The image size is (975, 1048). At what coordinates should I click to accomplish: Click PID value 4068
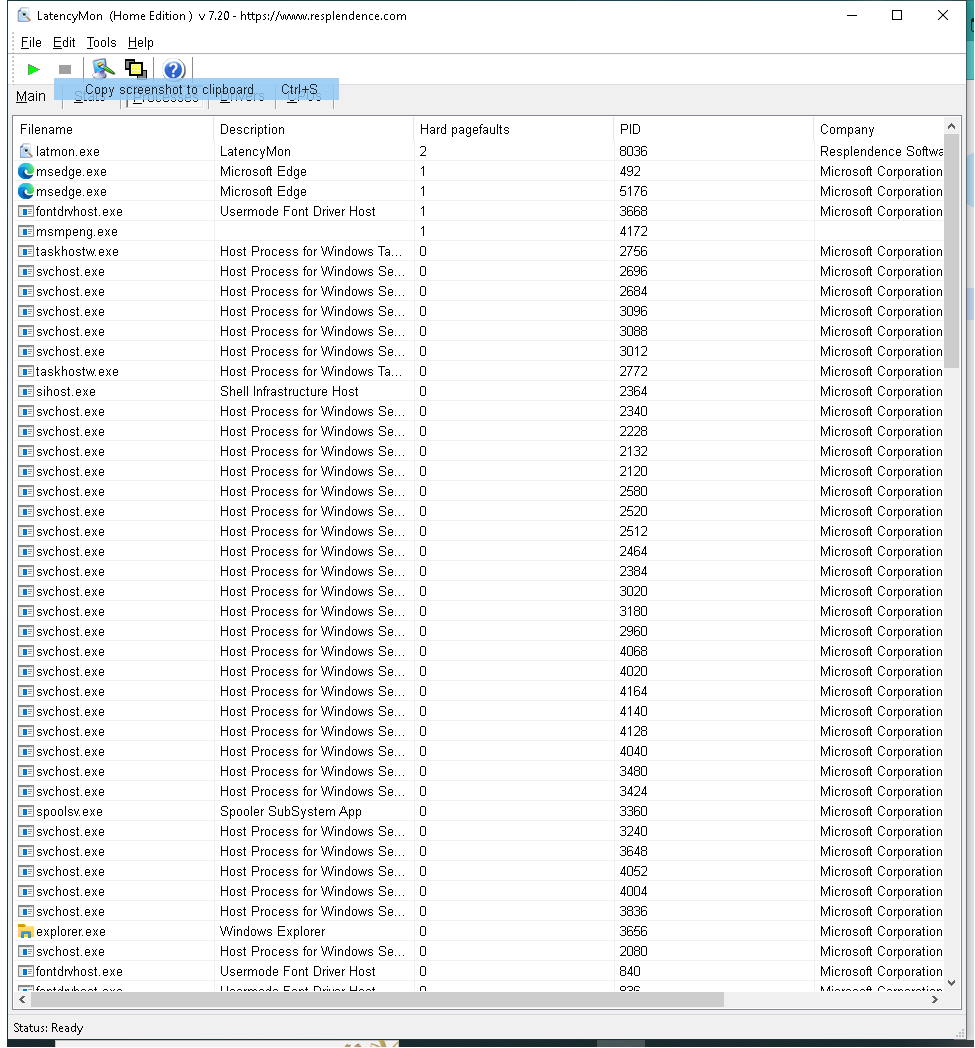(633, 651)
